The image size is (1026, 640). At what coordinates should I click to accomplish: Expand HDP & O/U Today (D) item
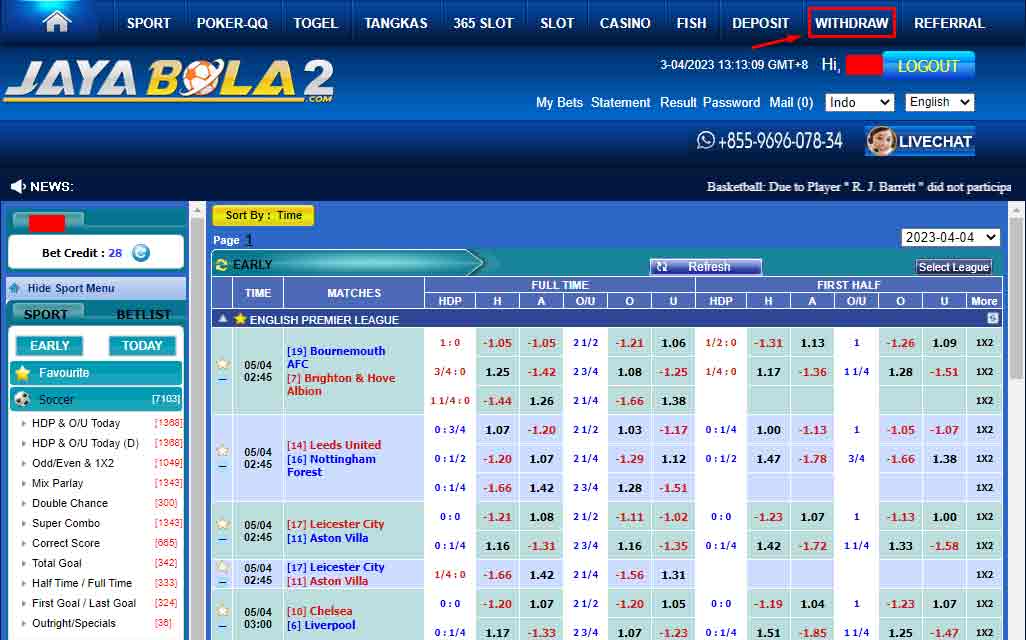coord(85,443)
